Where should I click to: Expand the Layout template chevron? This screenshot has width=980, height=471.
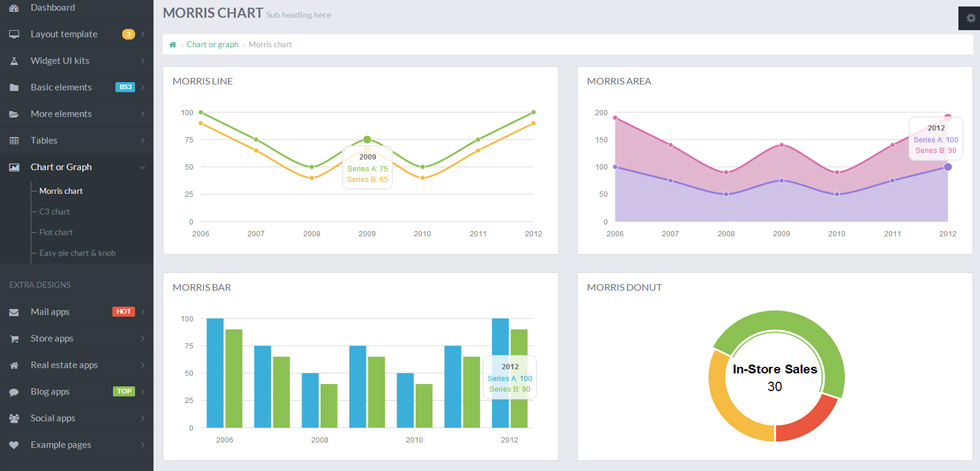(x=143, y=34)
